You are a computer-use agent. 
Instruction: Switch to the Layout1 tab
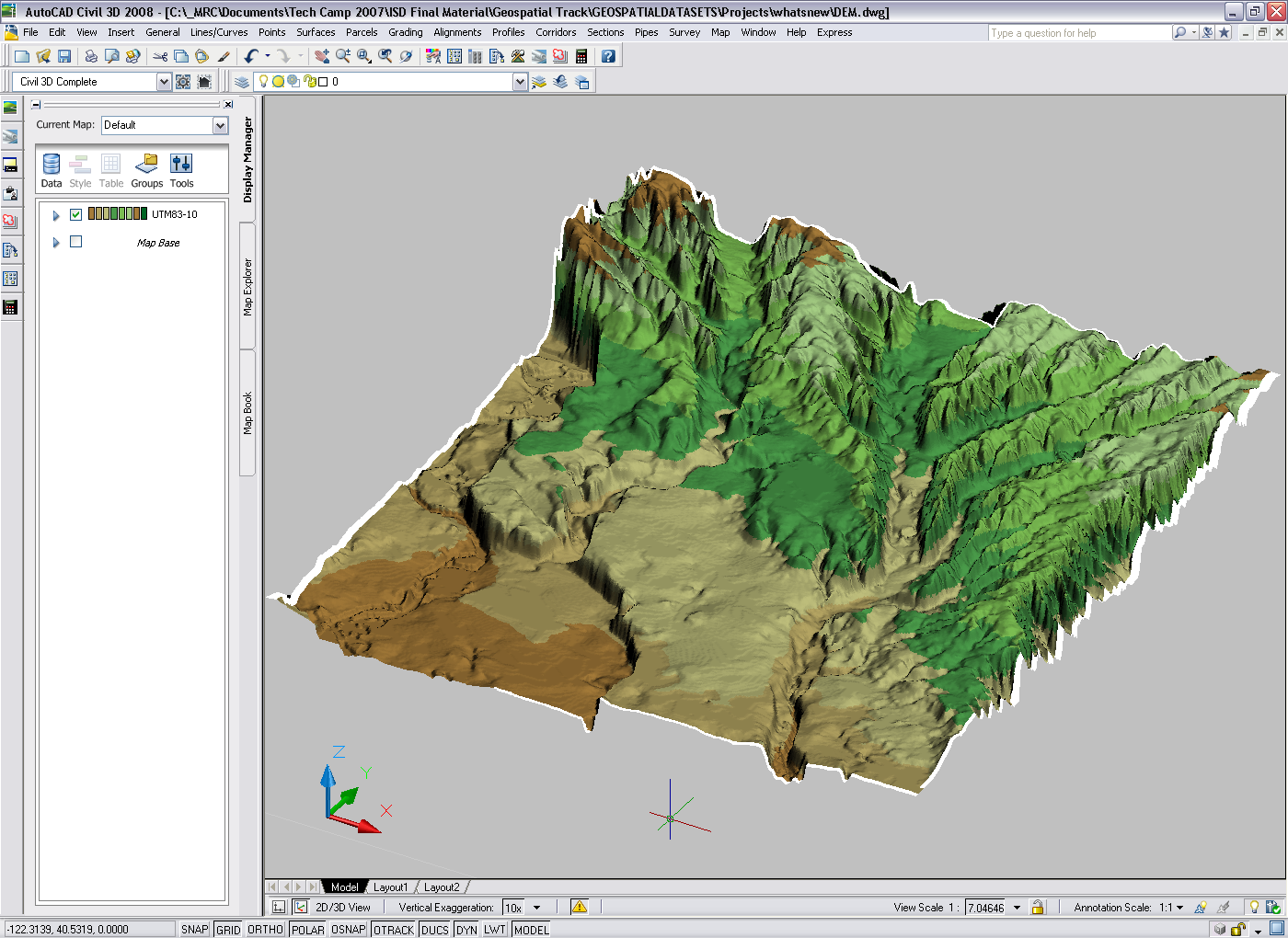pos(390,887)
